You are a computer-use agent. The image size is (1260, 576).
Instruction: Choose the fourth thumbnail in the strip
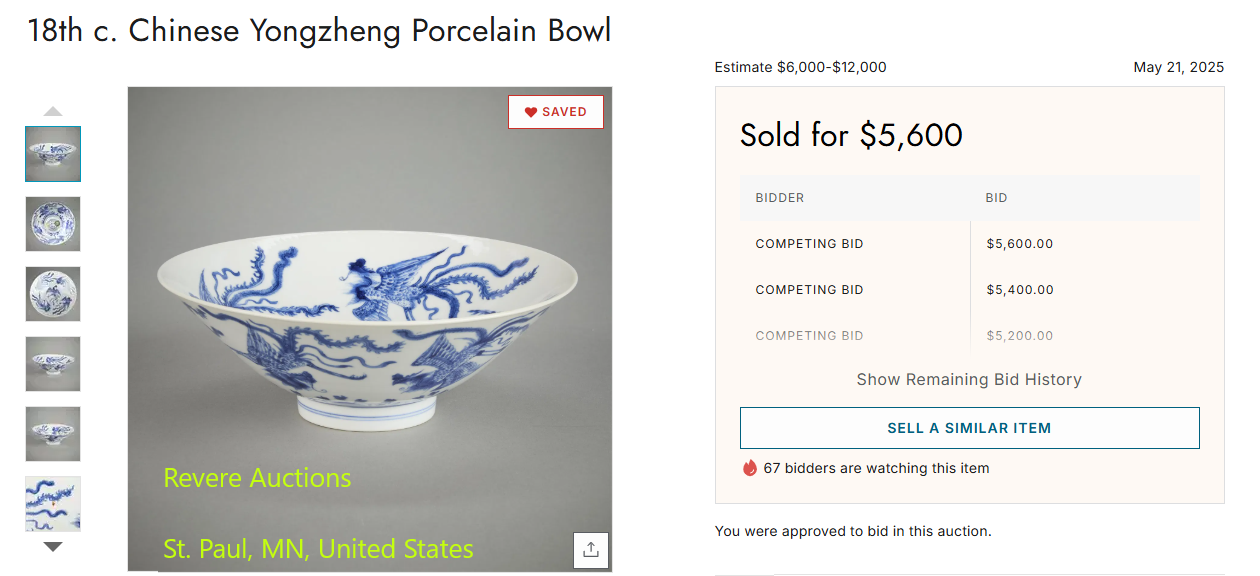click(x=53, y=364)
